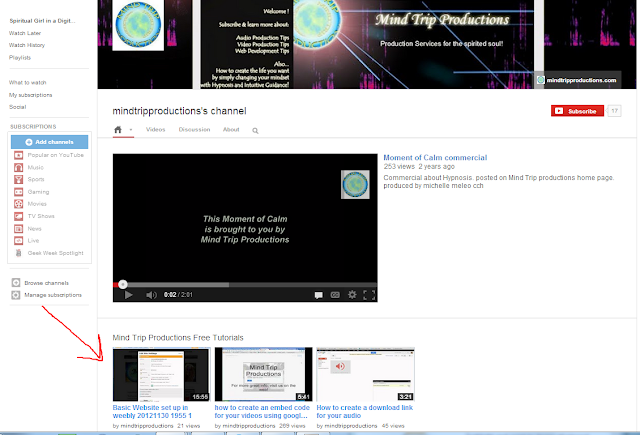The height and width of the screenshot is (435, 640).
Task: Enter fullscreen mode in the player
Action: pos(369,295)
